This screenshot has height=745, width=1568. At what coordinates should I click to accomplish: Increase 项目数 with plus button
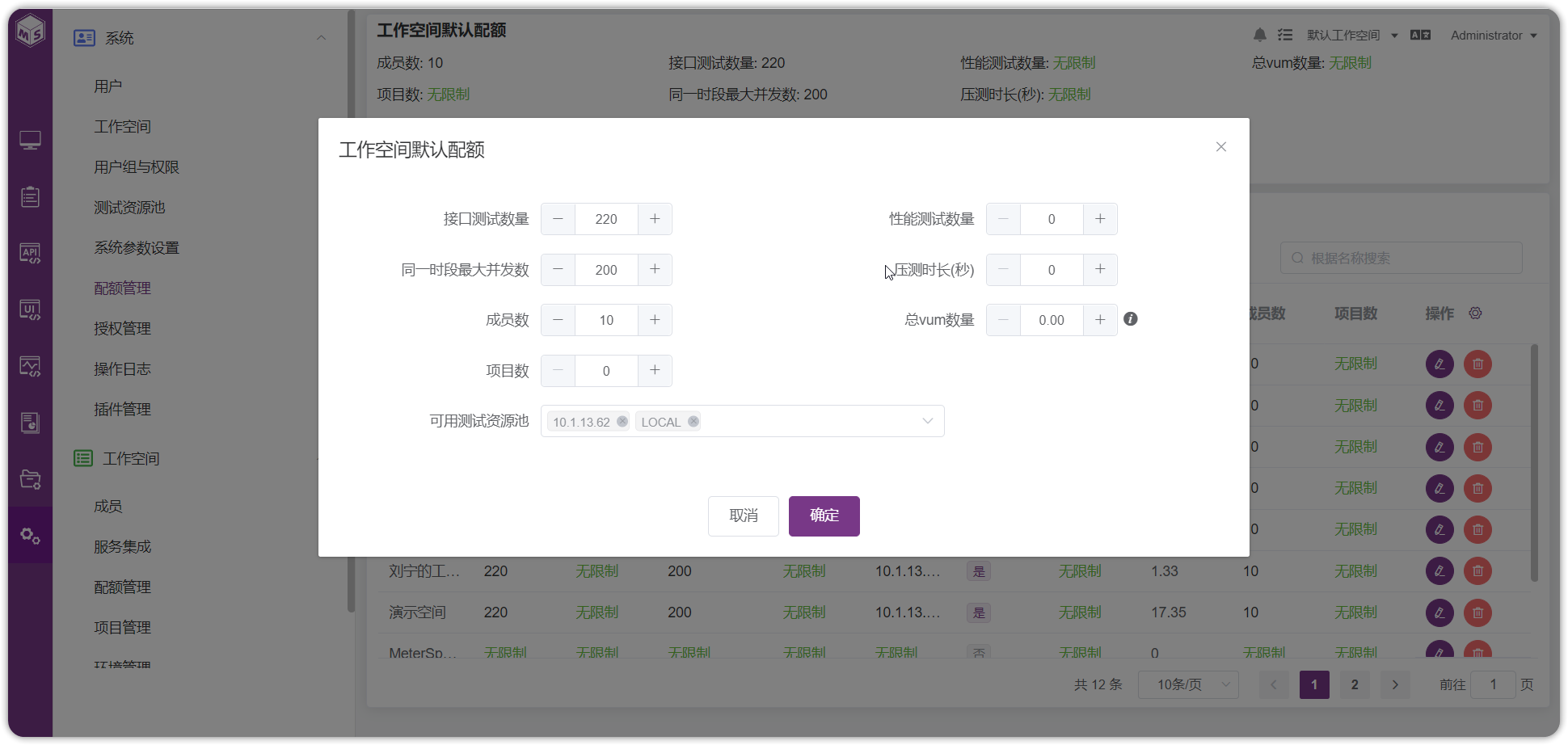(x=655, y=371)
